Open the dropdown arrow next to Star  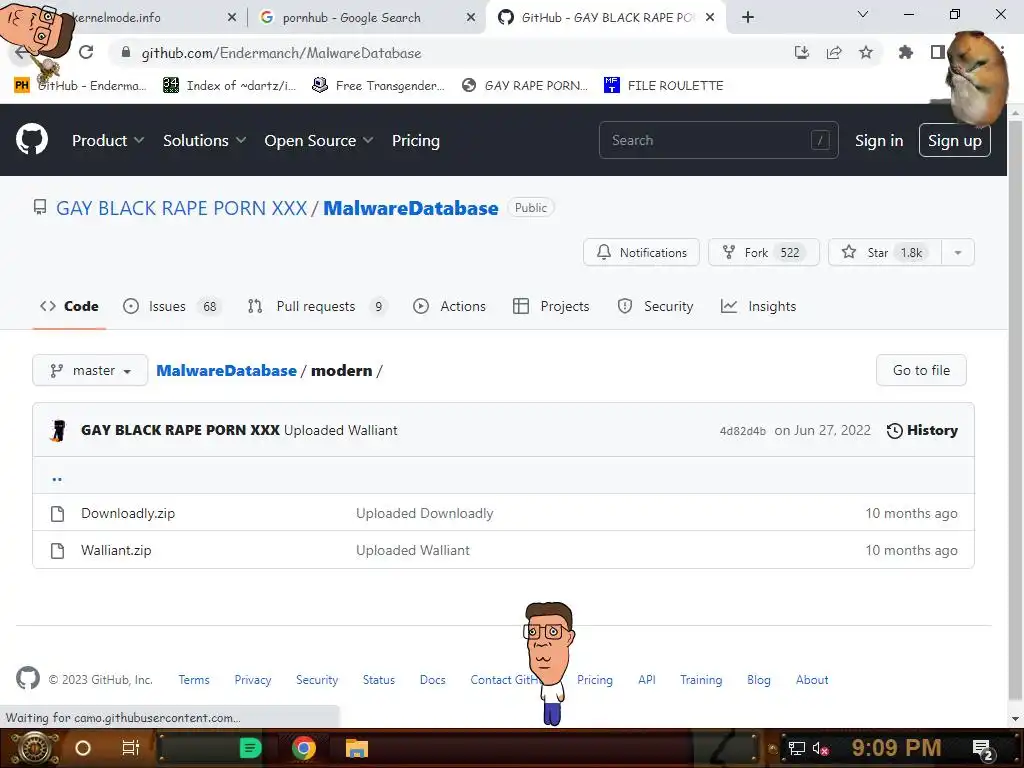(x=957, y=252)
